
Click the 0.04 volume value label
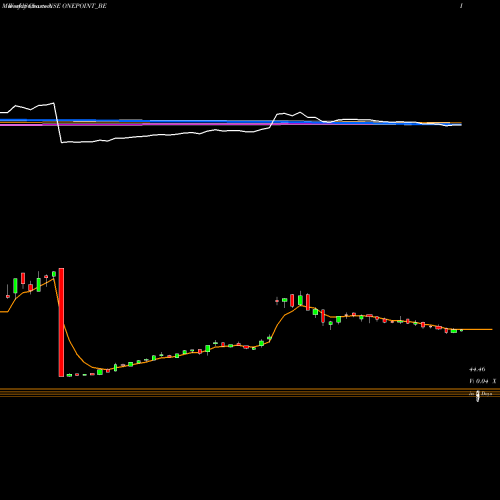[482, 381]
